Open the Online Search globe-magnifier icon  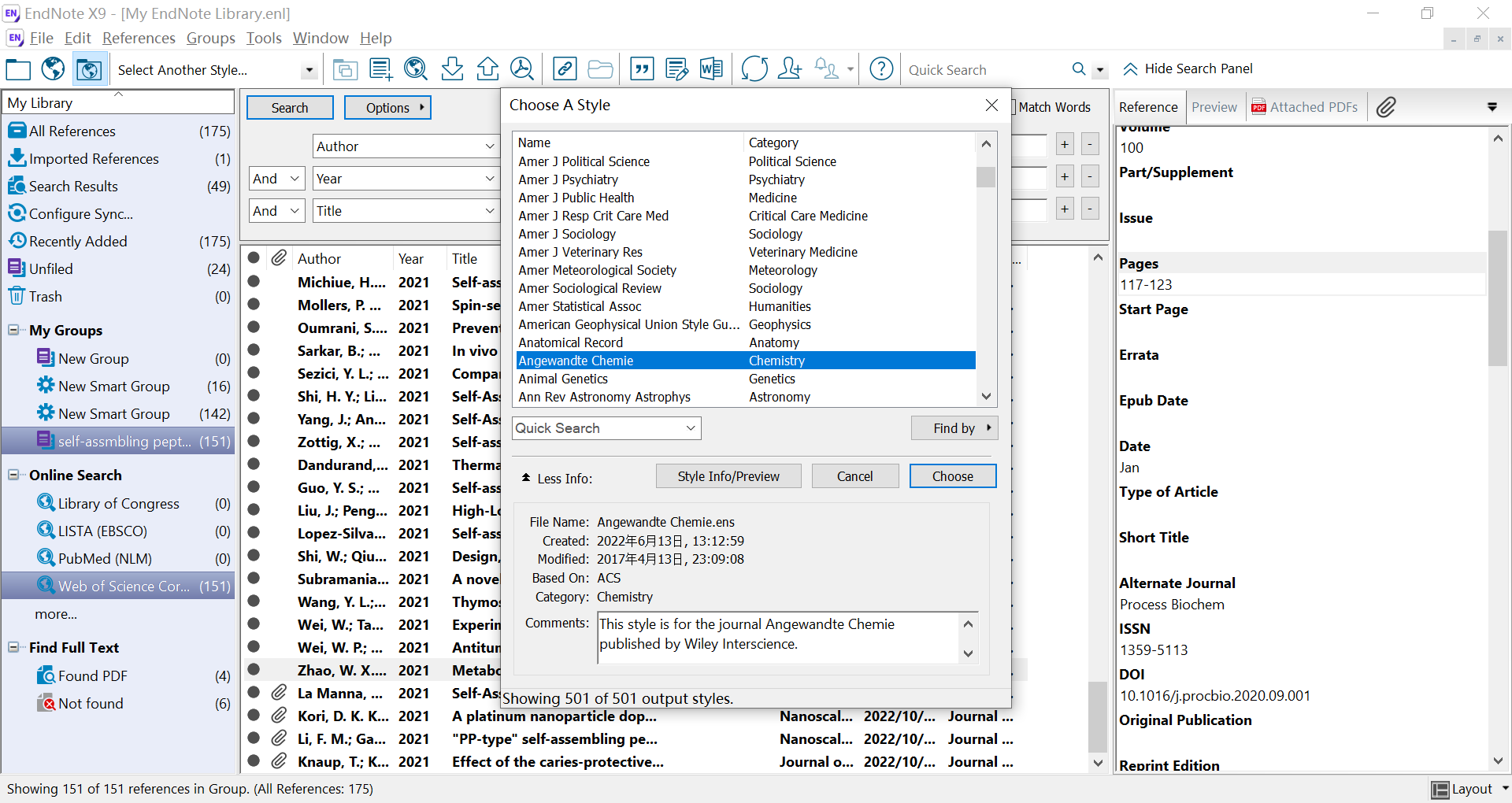click(x=415, y=69)
